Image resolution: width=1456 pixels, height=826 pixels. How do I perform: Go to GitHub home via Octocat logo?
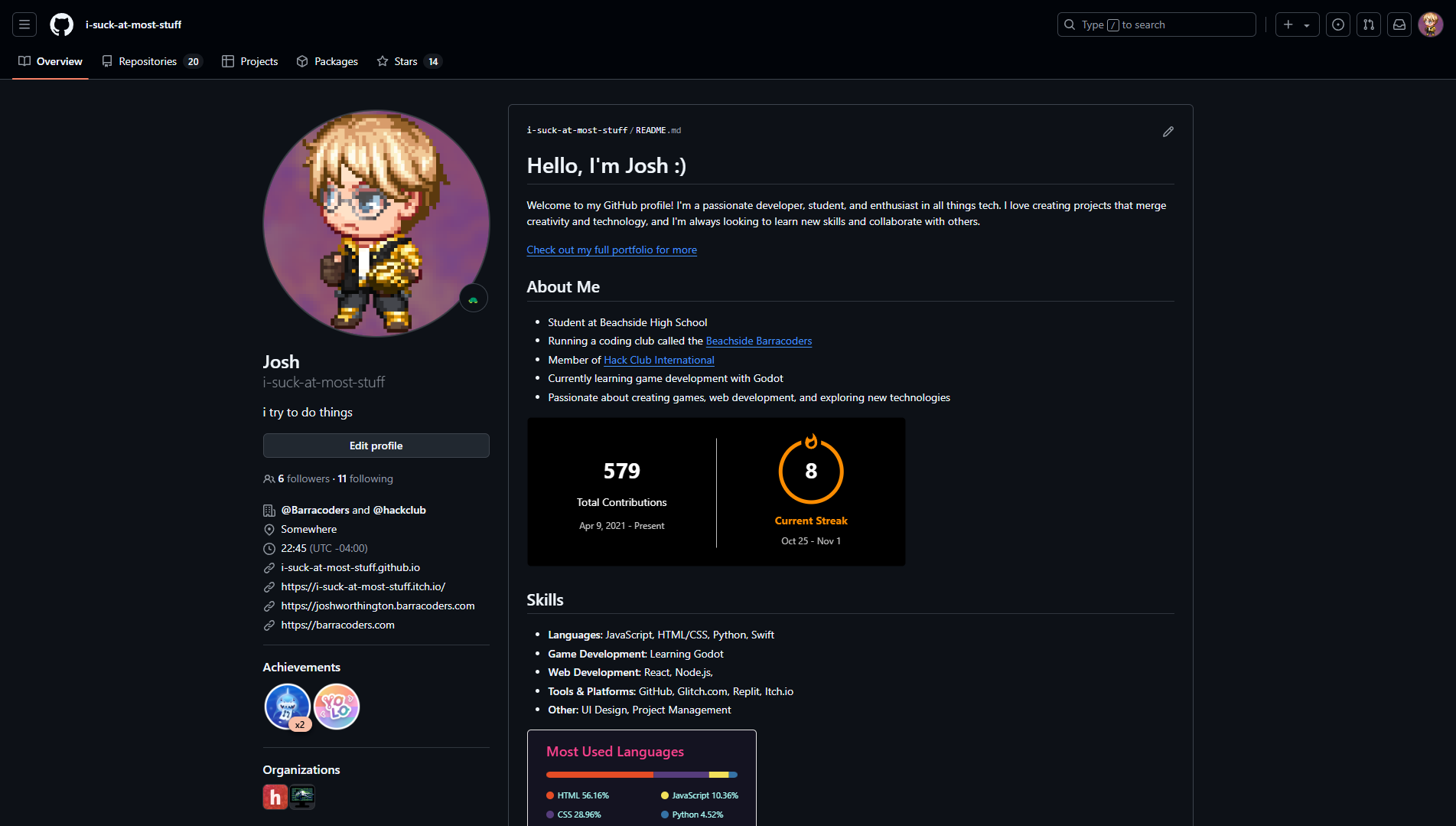point(62,24)
